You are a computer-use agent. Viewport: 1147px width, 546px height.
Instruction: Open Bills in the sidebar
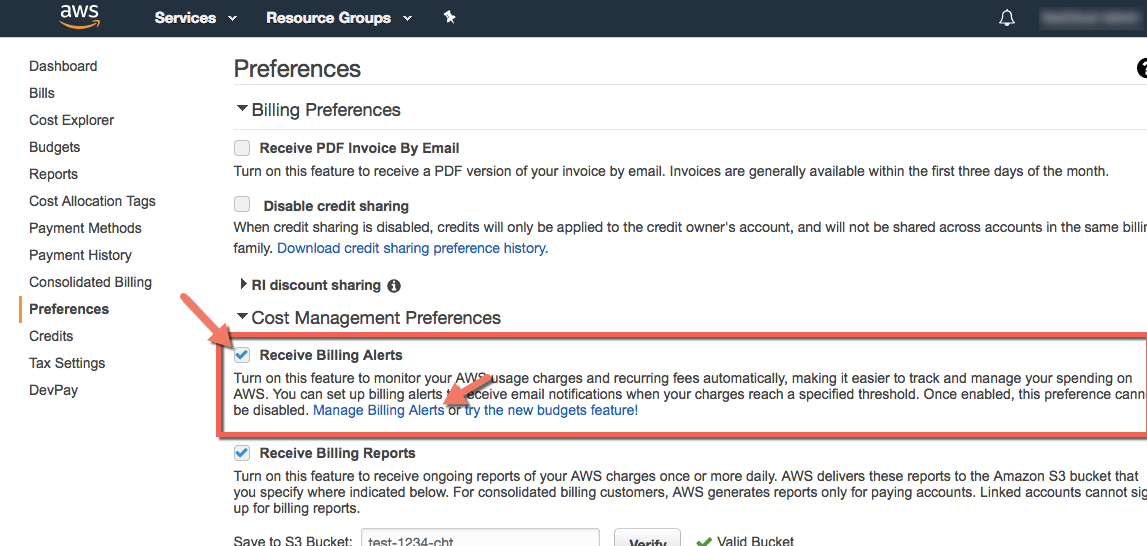(42, 93)
